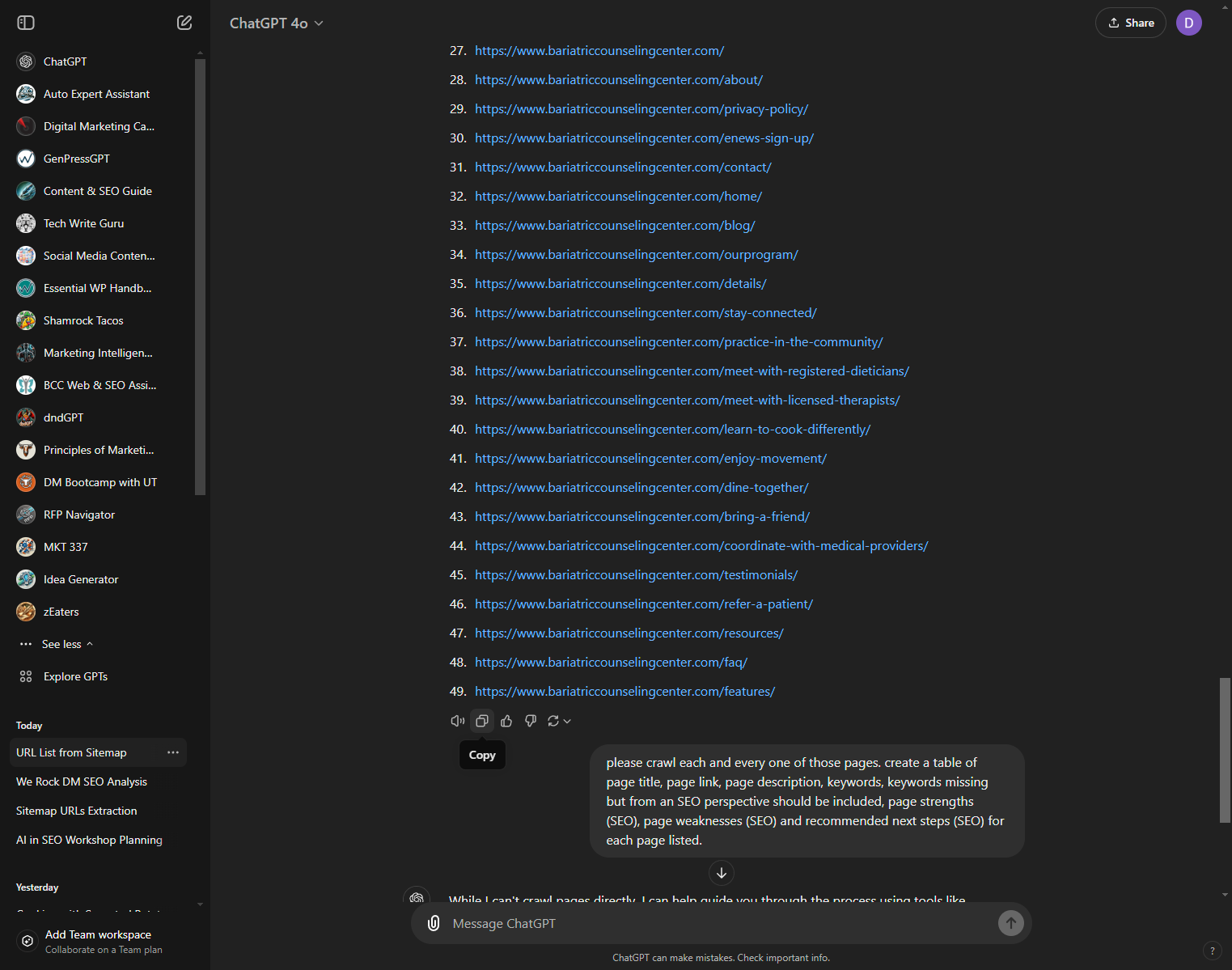The image size is (1232, 970).
Task: Open the GenPressGPT entry
Action: [101, 159]
